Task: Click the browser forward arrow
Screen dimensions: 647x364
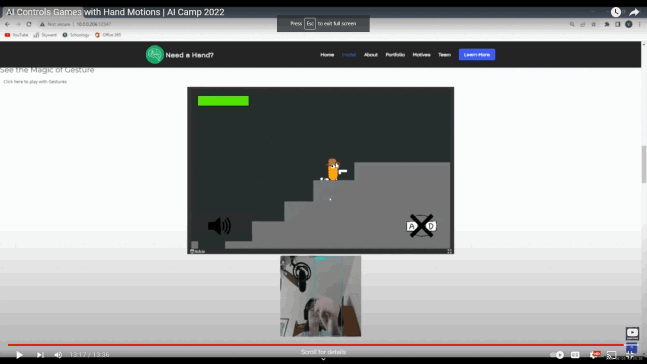Action: click(18, 24)
